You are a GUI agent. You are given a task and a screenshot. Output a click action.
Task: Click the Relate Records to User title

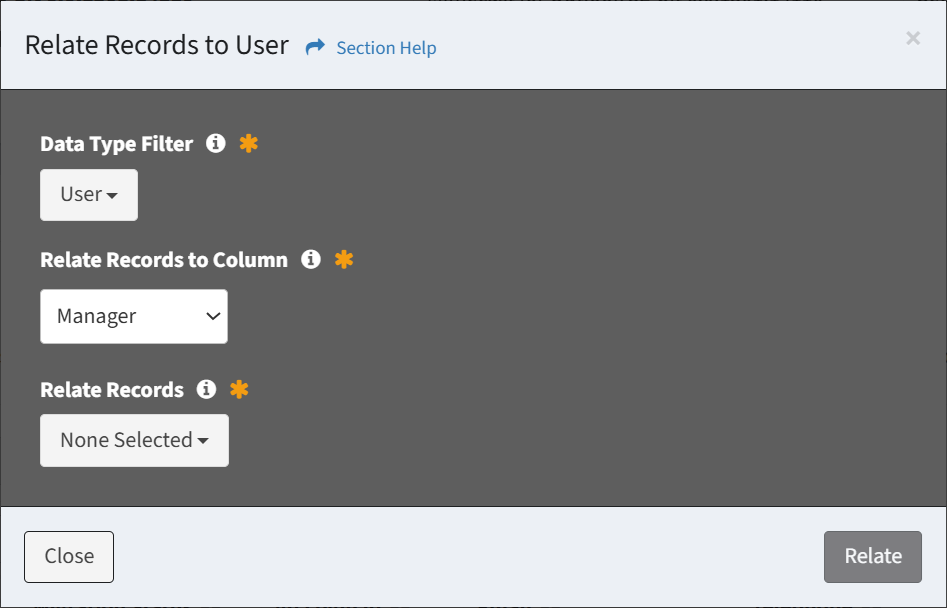tap(157, 45)
